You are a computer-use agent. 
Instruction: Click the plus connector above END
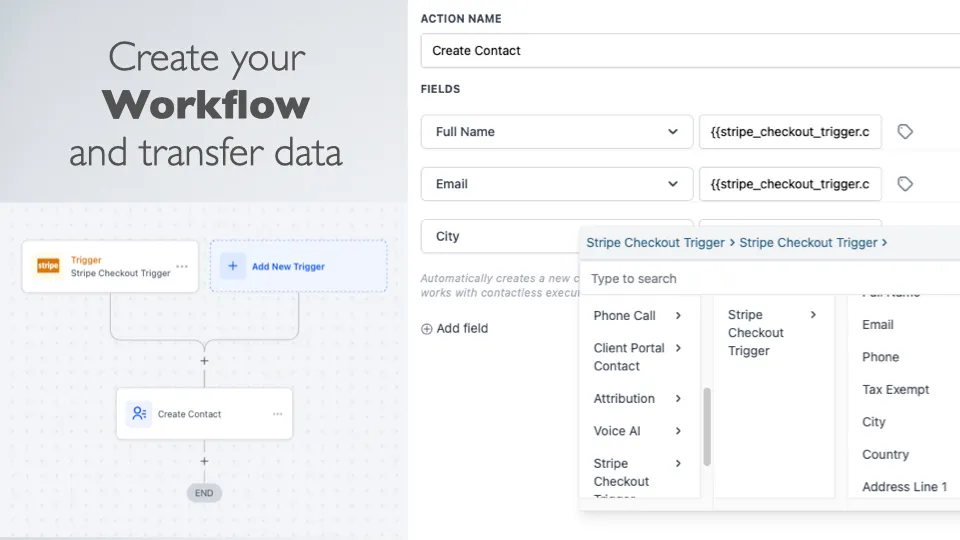click(204, 462)
